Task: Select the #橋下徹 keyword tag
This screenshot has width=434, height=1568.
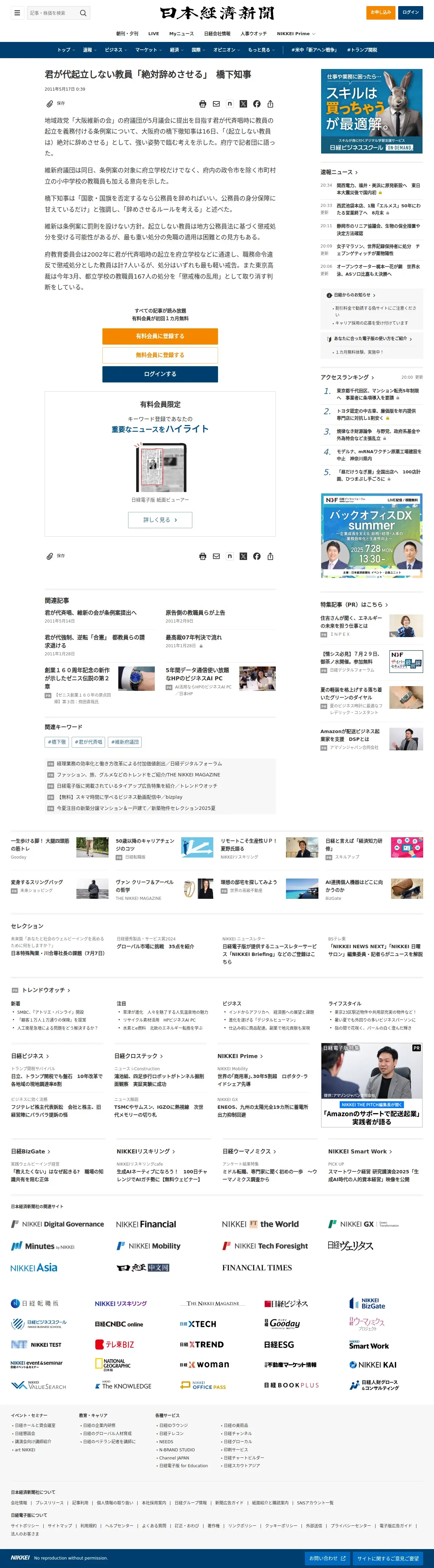Action: (x=56, y=742)
